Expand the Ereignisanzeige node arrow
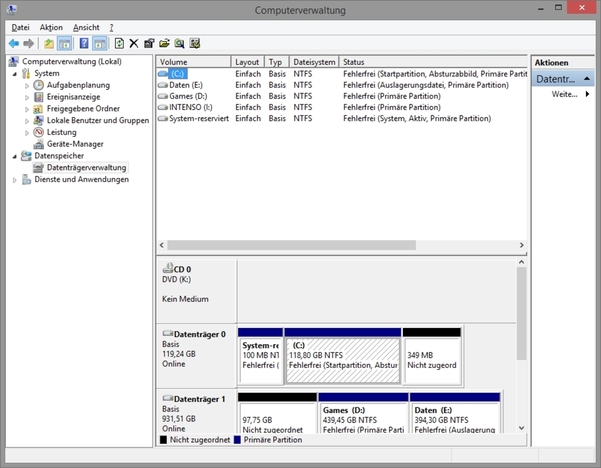This screenshot has height=468, width=601. coord(27,98)
